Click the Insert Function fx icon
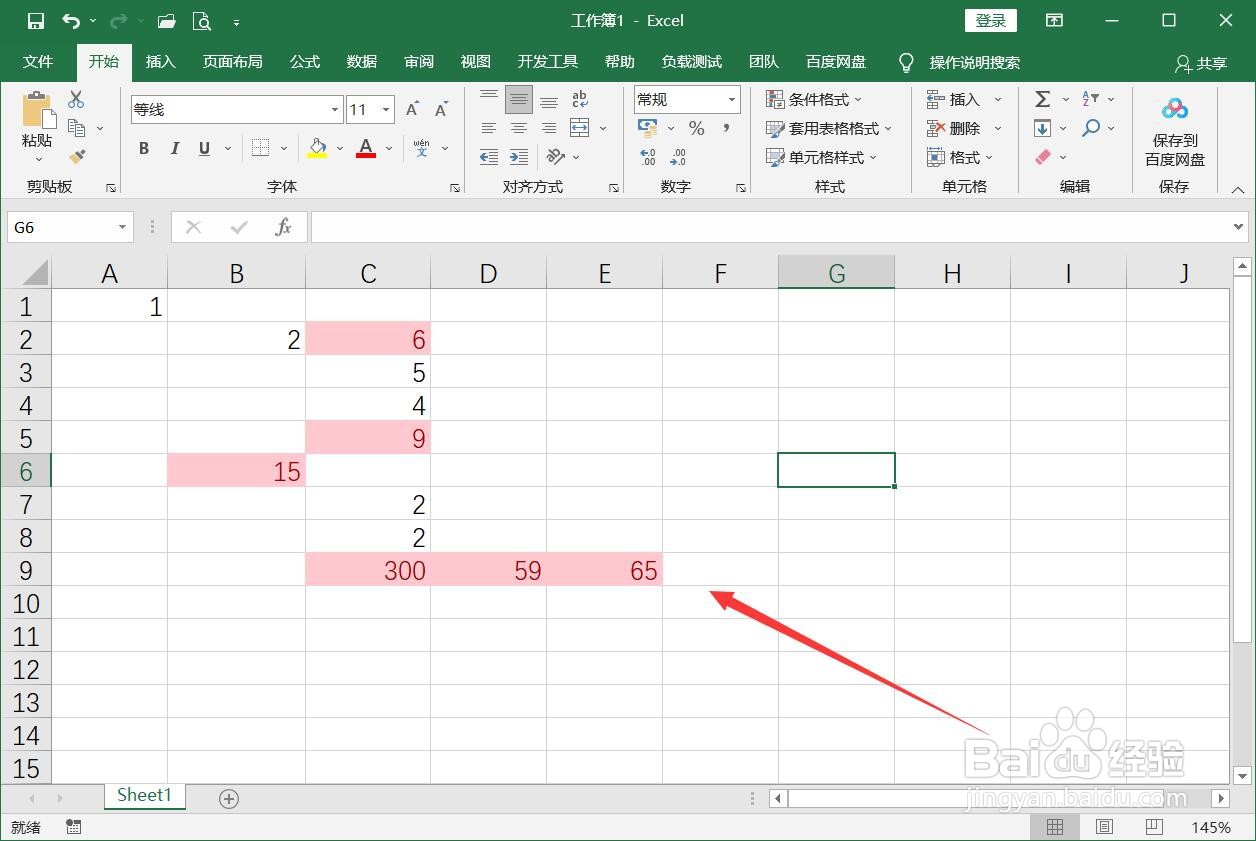1256x841 pixels. pyautogui.click(x=284, y=227)
